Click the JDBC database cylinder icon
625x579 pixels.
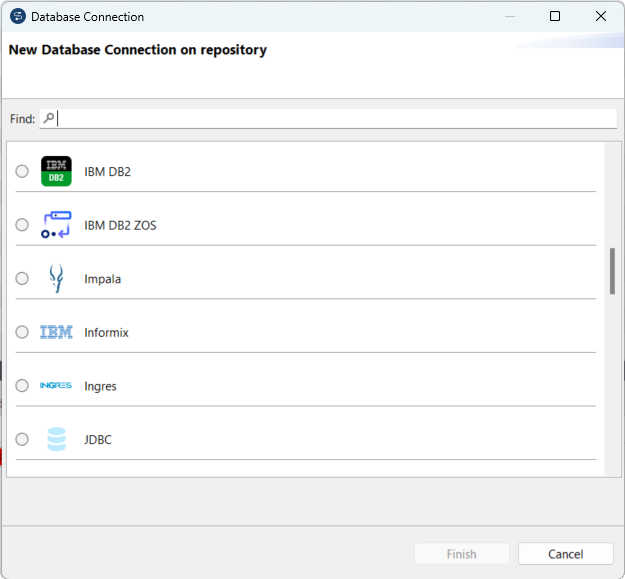pyautogui.click(x=56, y=439)
